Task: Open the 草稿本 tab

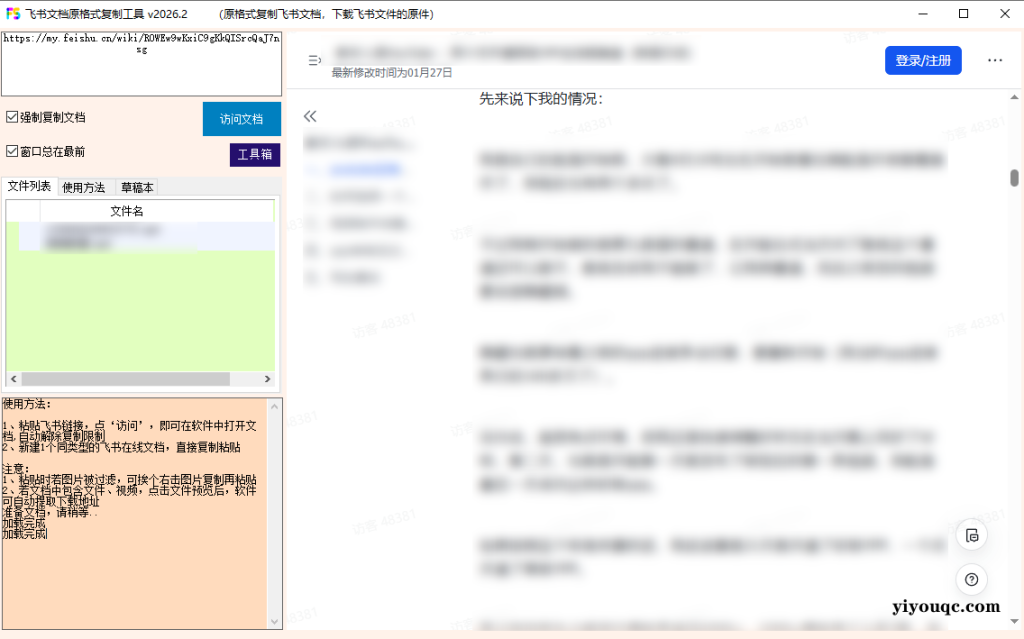Action: click(136, 187)
